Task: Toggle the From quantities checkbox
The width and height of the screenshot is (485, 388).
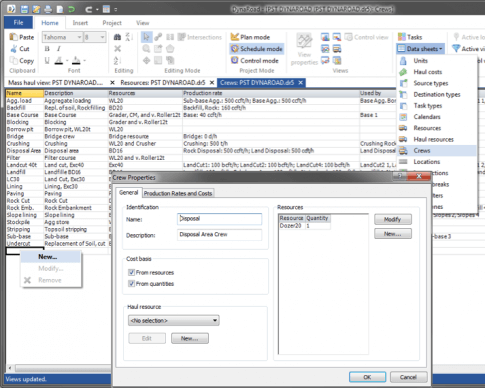Action: click(131, 284)
